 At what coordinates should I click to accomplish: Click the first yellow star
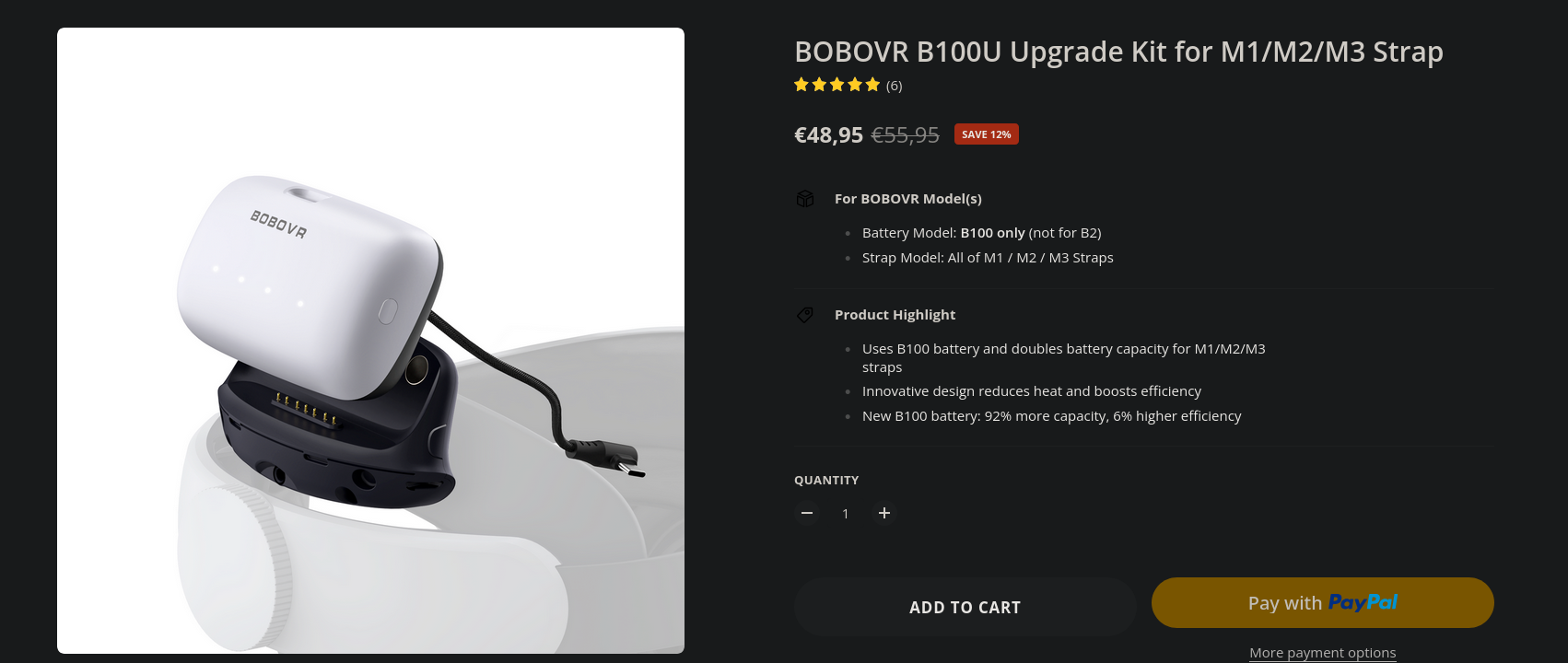tap(802, 85)
